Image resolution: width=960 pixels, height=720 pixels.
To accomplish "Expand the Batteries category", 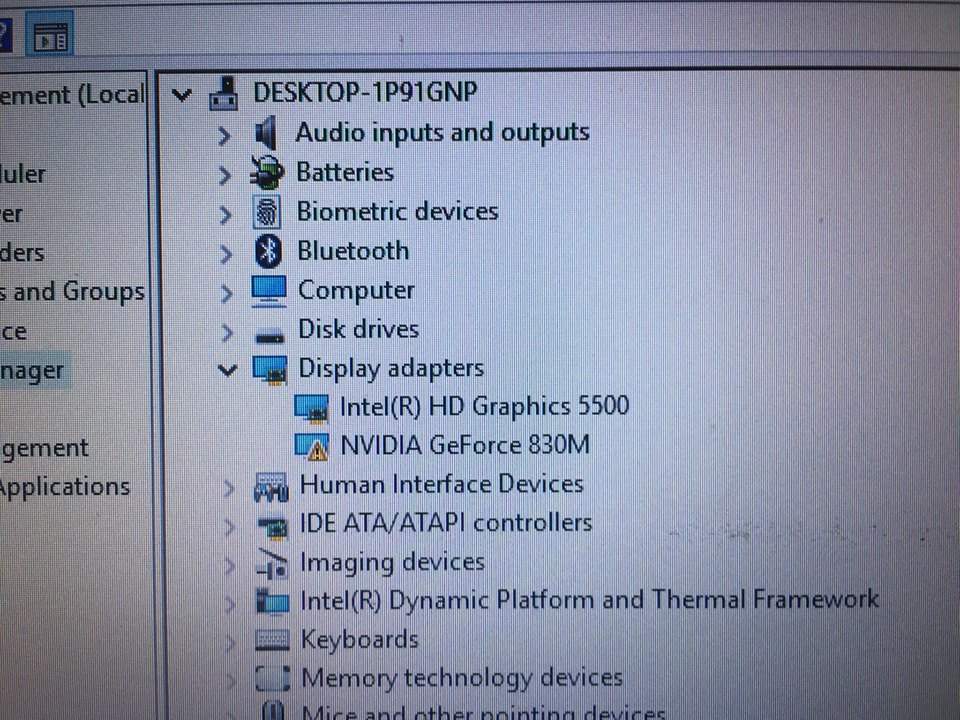I will point(225,175).
